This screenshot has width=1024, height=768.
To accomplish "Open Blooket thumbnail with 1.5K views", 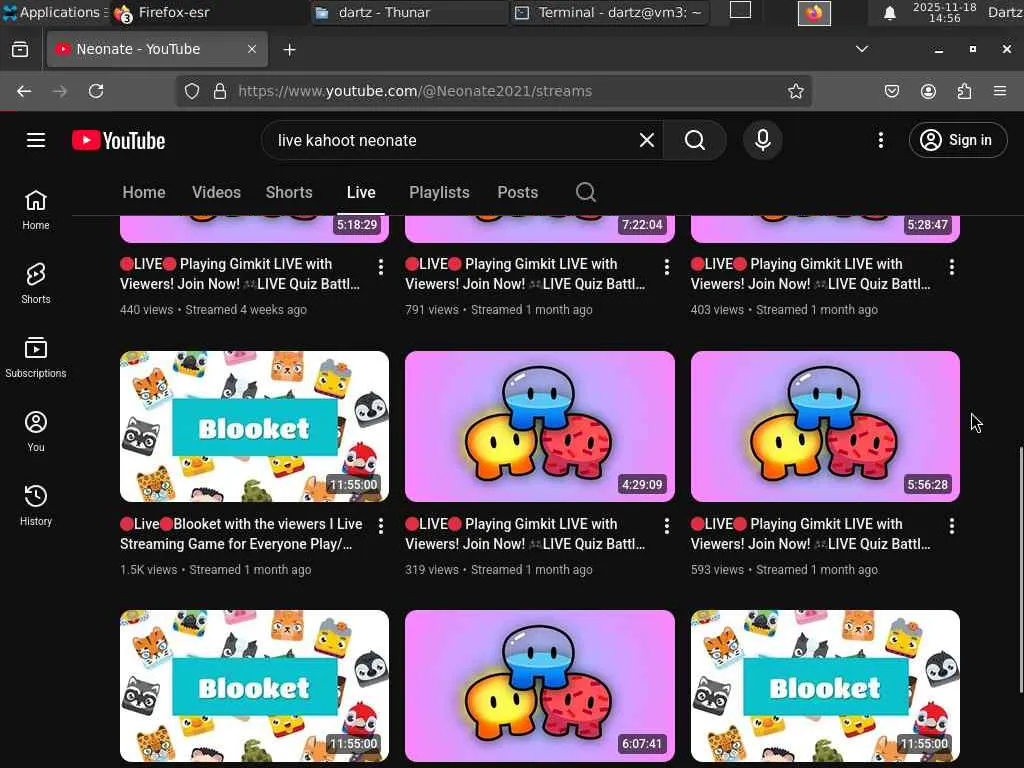I will coord(254,426).
